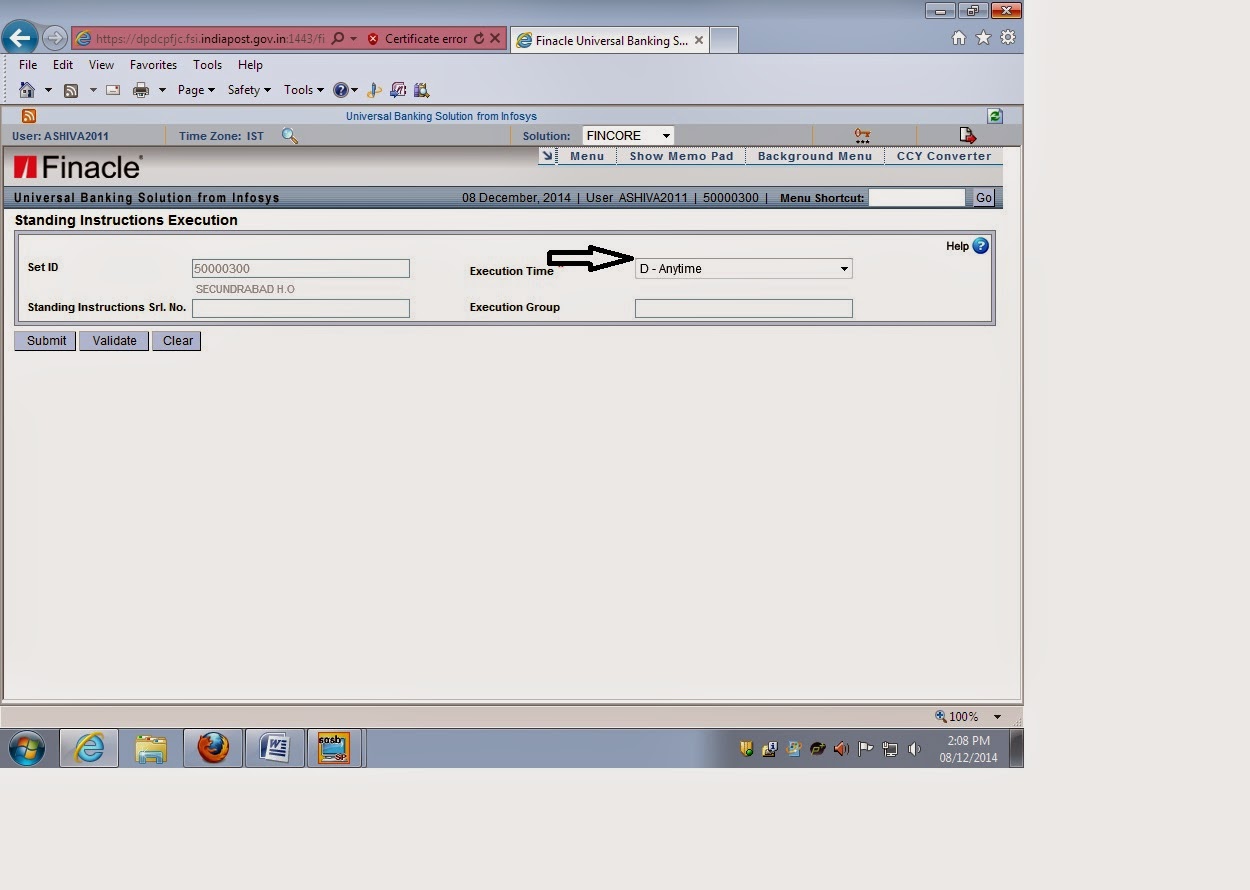Click the Show Memo Pad link
1250x890 pixels.
[680, 156]
